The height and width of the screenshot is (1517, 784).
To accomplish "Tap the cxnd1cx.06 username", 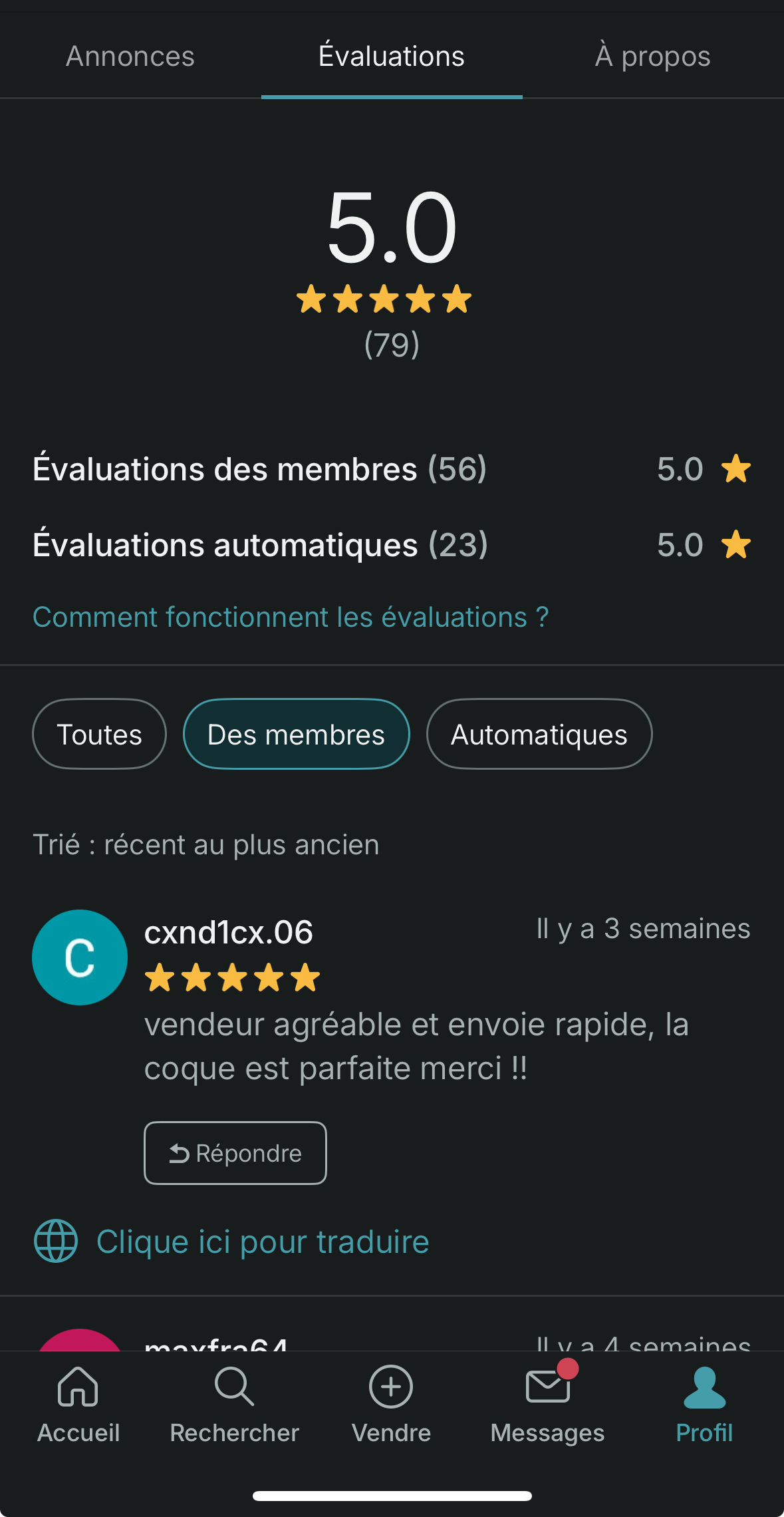I will [228, 932].
